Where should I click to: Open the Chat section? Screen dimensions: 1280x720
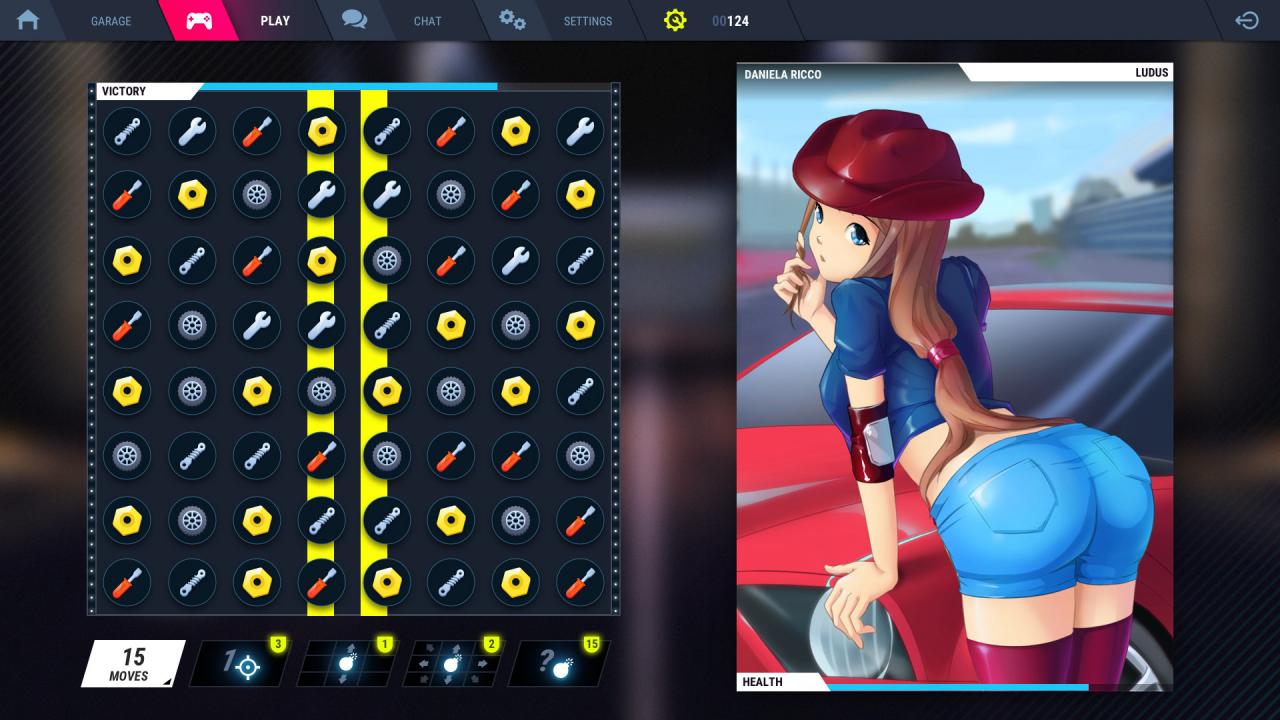428,21
